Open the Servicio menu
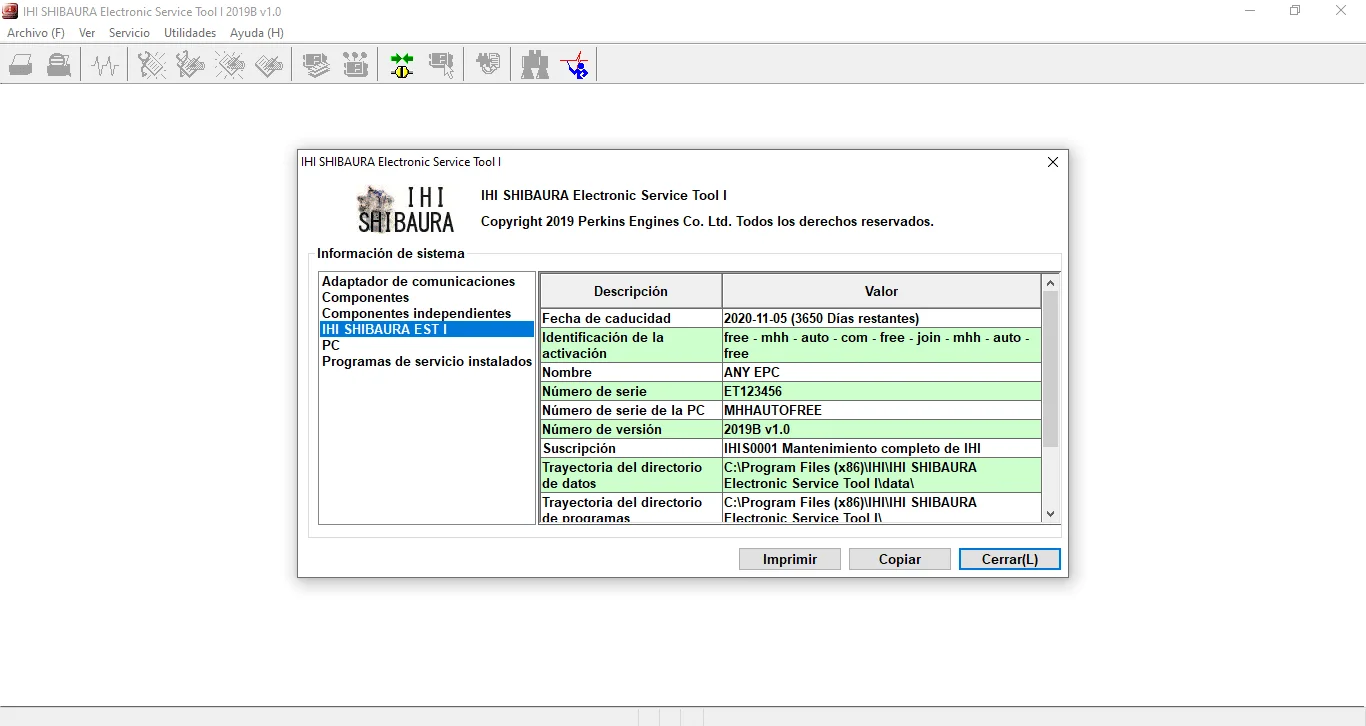This screenshot has width=1366, height=726. pos(129,33)
